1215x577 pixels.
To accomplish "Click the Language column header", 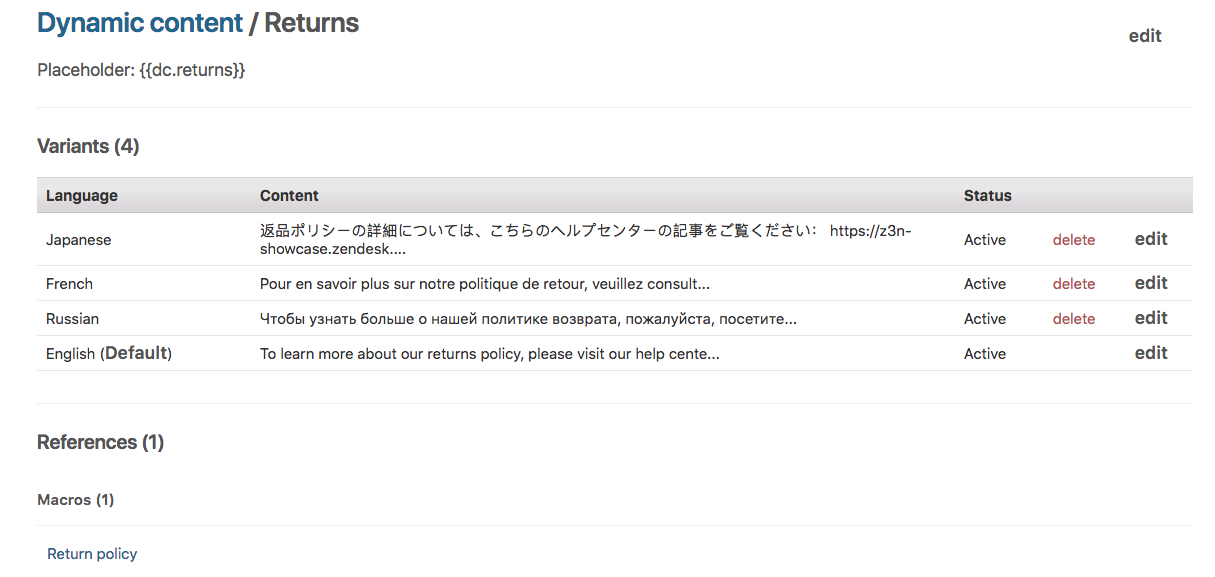I will 82,196.
